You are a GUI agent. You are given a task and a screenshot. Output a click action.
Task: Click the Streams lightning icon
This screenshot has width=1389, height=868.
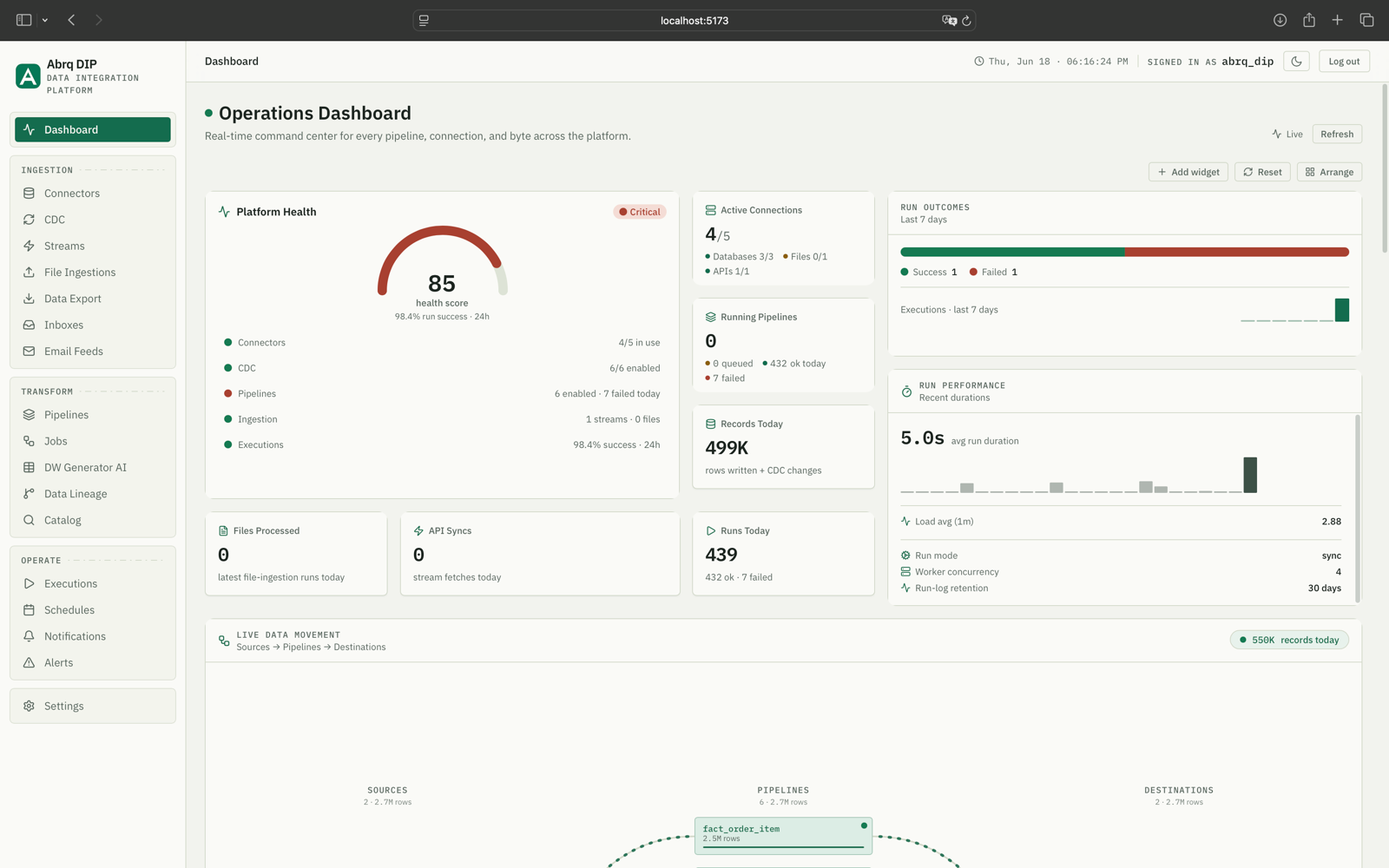29,246
